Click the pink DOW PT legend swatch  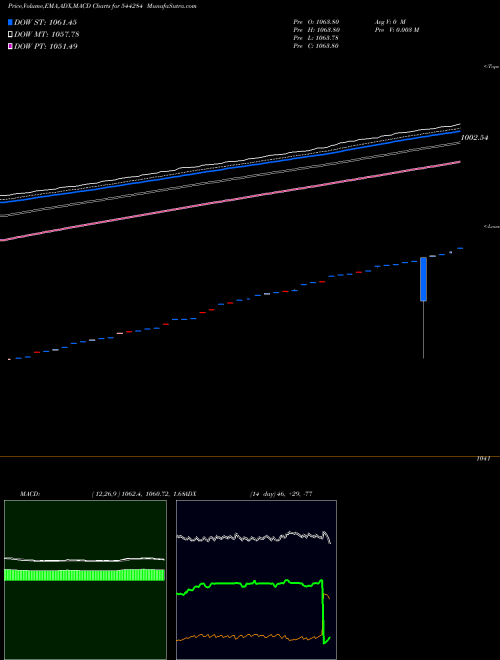point(10,47)
